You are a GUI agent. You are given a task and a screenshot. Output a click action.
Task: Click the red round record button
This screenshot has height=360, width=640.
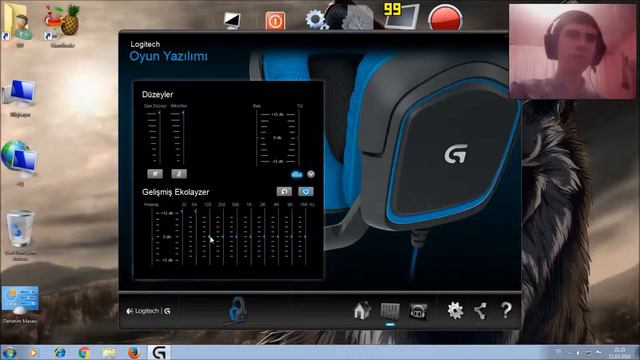click(445, 17)
